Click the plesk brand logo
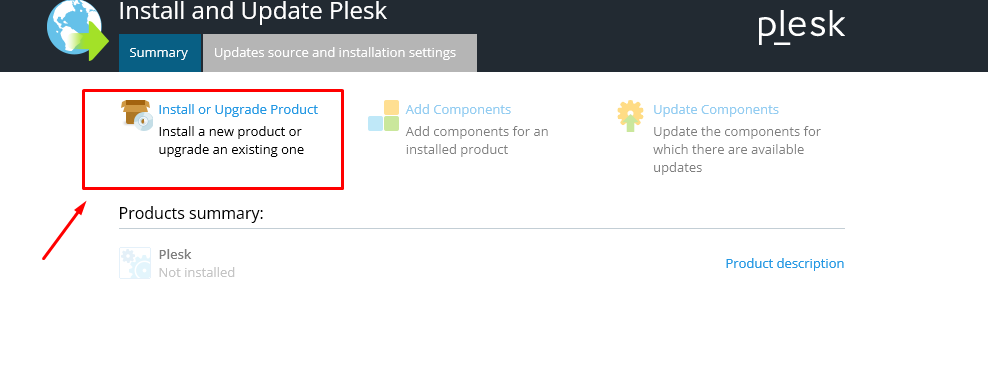The width and height of the screenshot is (988, 365). (x=801, y=28)
